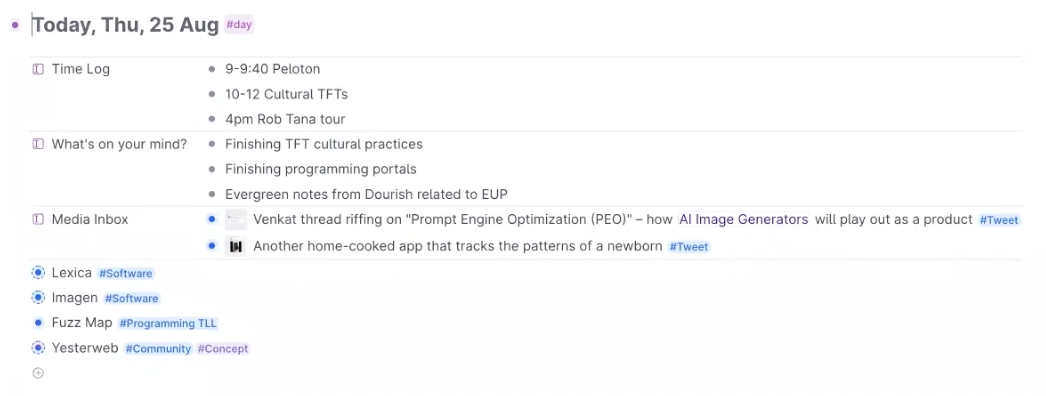
Task: Open the #Concept tag on Yesterweb
Action: point(223,349)
